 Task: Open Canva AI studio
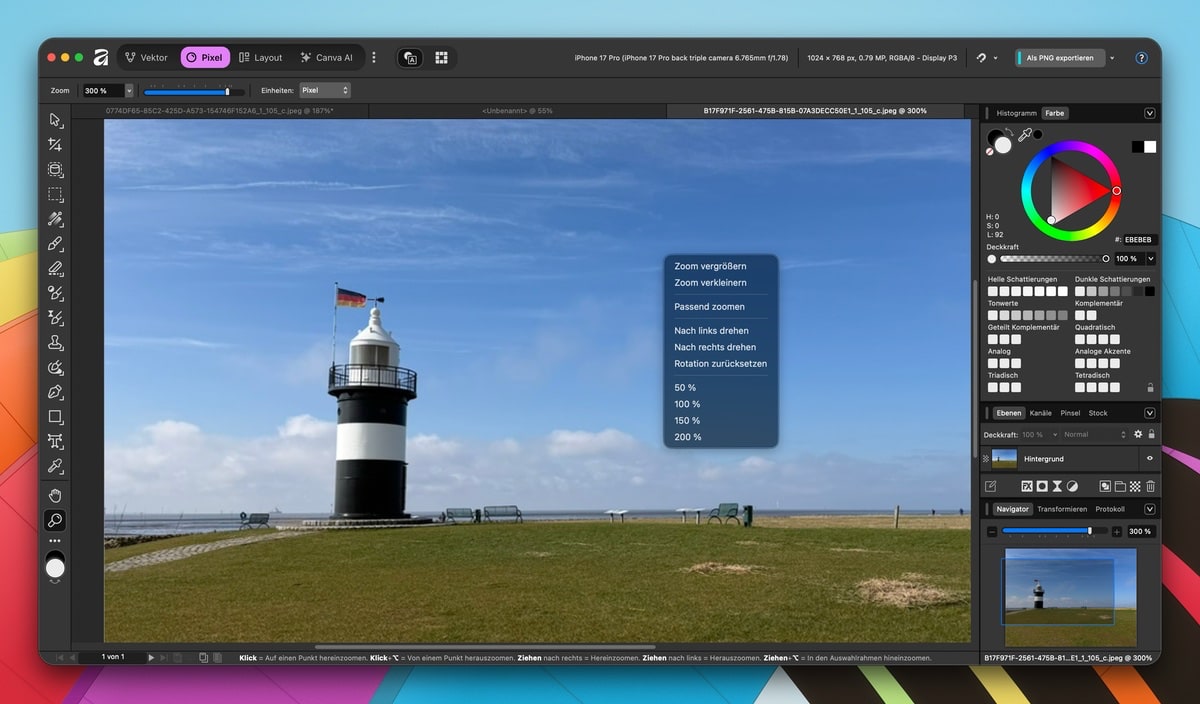326,58
